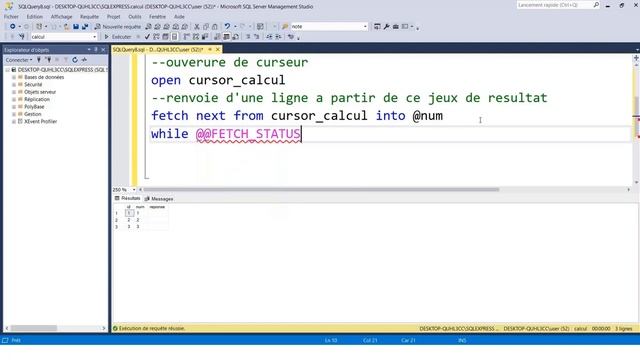Image resolution: width=640 pixels, height=360 pixels.
Task: Close the Explorateur d'objets panel
Action: click(x=103, y=49)
